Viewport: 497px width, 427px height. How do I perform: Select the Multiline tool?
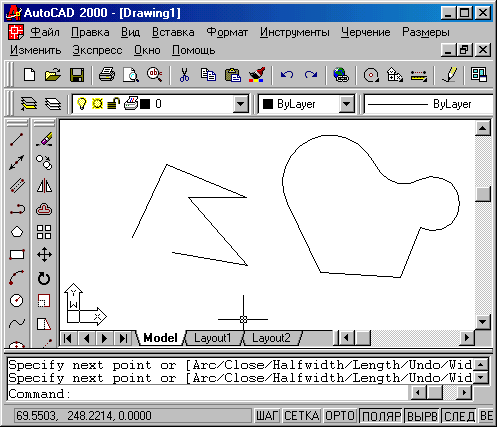point(17,185)
